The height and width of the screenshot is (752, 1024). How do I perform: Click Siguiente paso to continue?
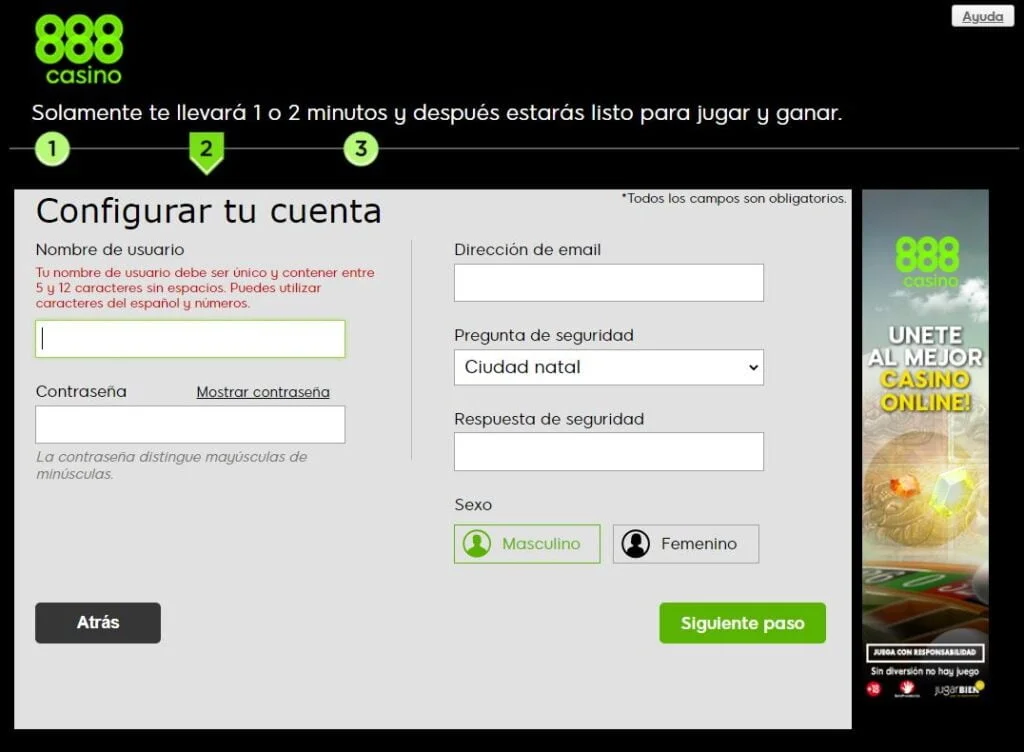point(742,623)
